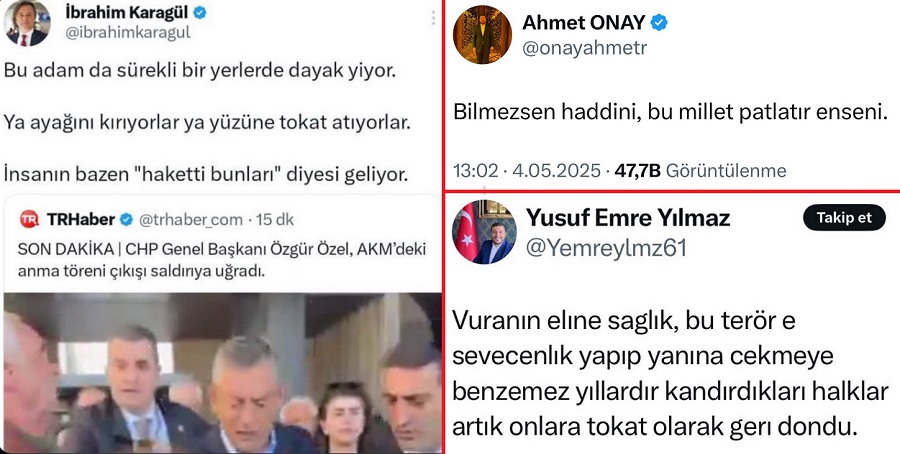Screen dimensions: 900x454
Task: Open Ahmet ONAY's profile picture
Action: [x=482, y=34]
